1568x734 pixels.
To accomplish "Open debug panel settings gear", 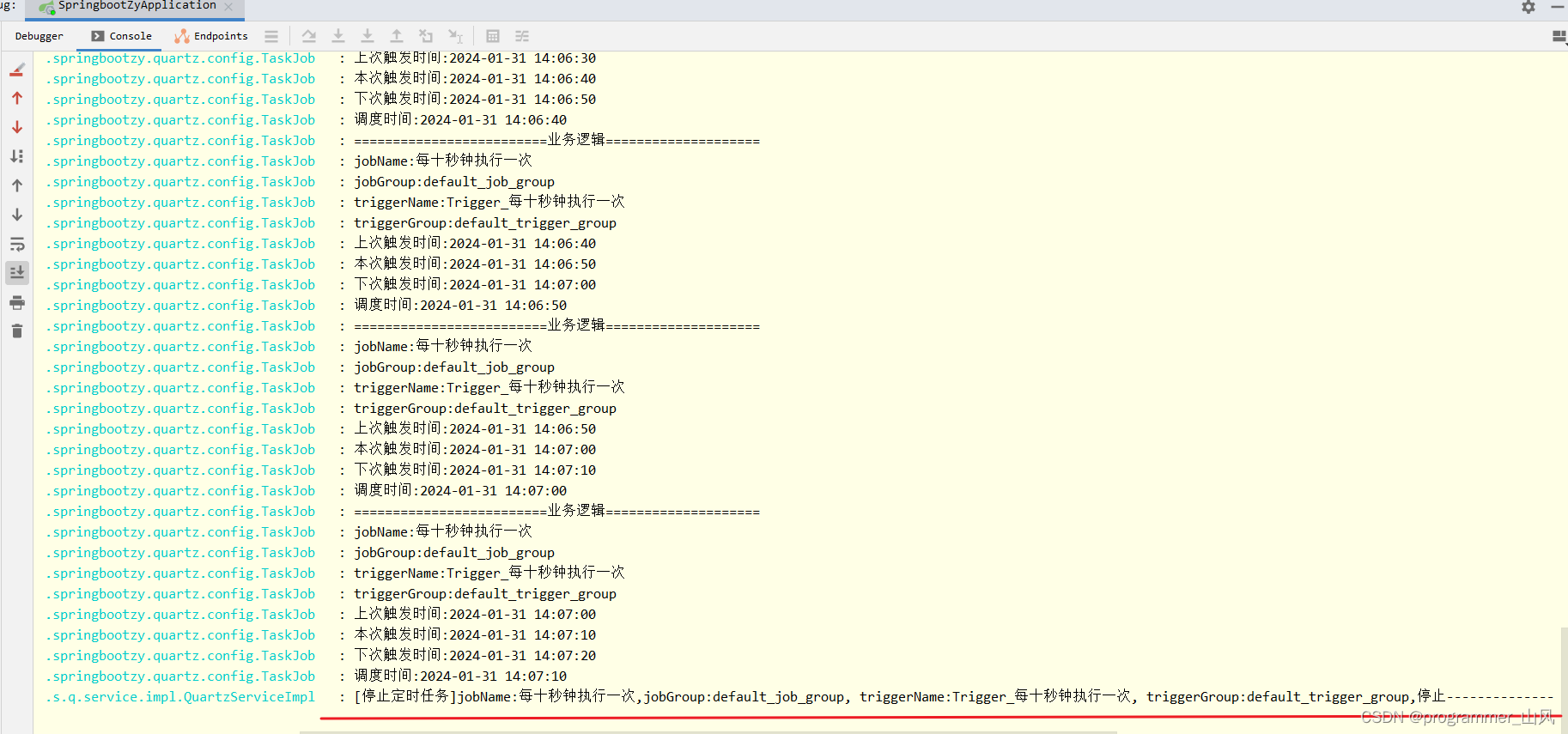I will (1528, 7).
